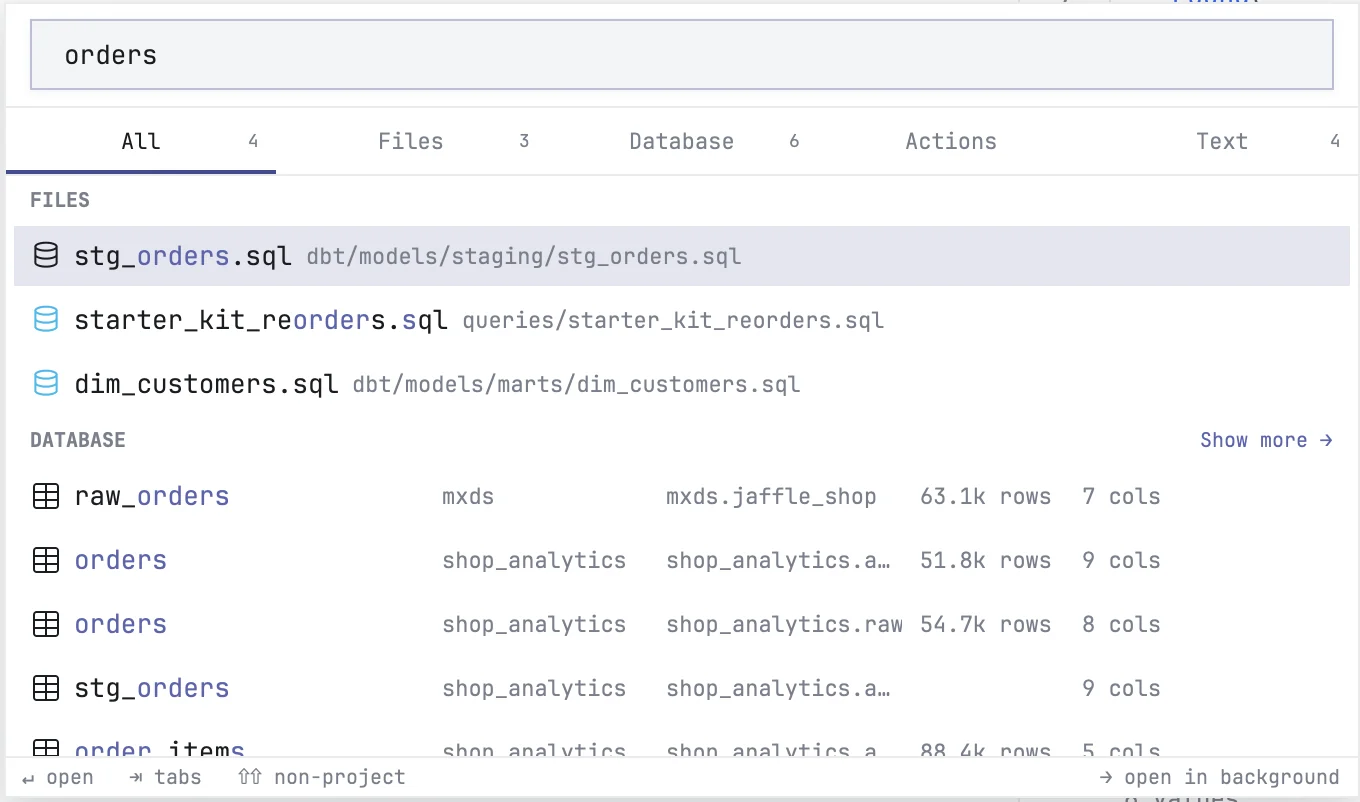The height and width of the screenshot is (802, 1360).
Task: Open the Database tab
Action: [x=682, y=141]
